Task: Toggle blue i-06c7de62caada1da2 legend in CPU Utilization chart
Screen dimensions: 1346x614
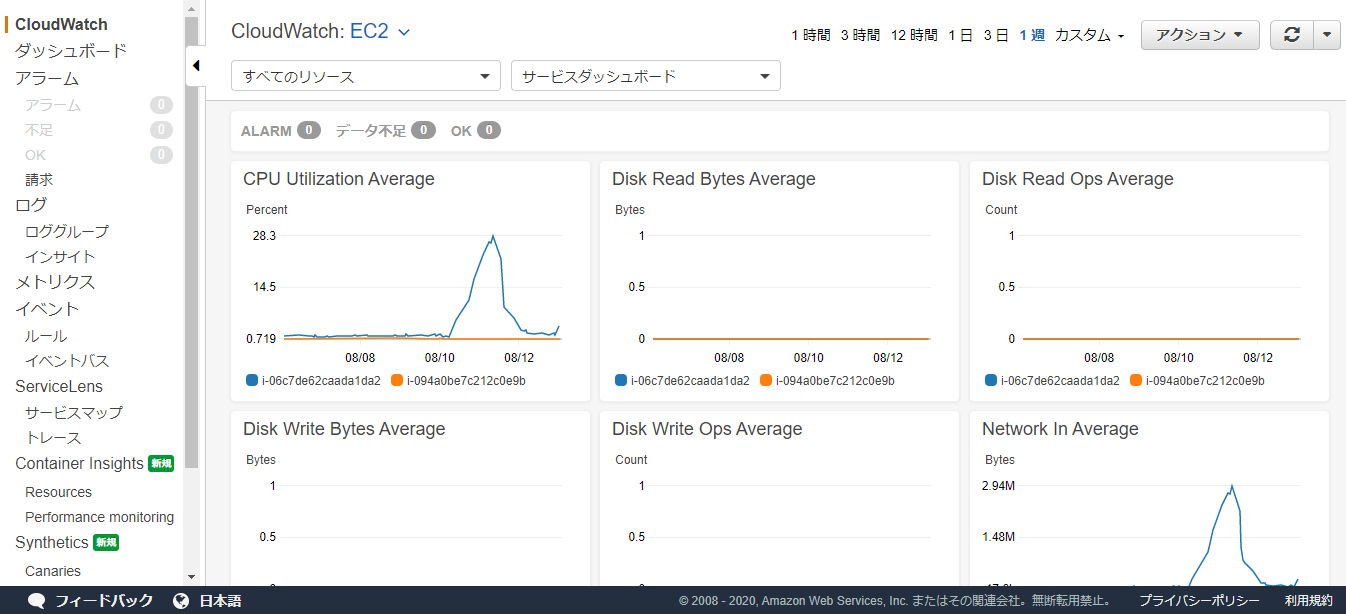Action: tap(313, 380)
